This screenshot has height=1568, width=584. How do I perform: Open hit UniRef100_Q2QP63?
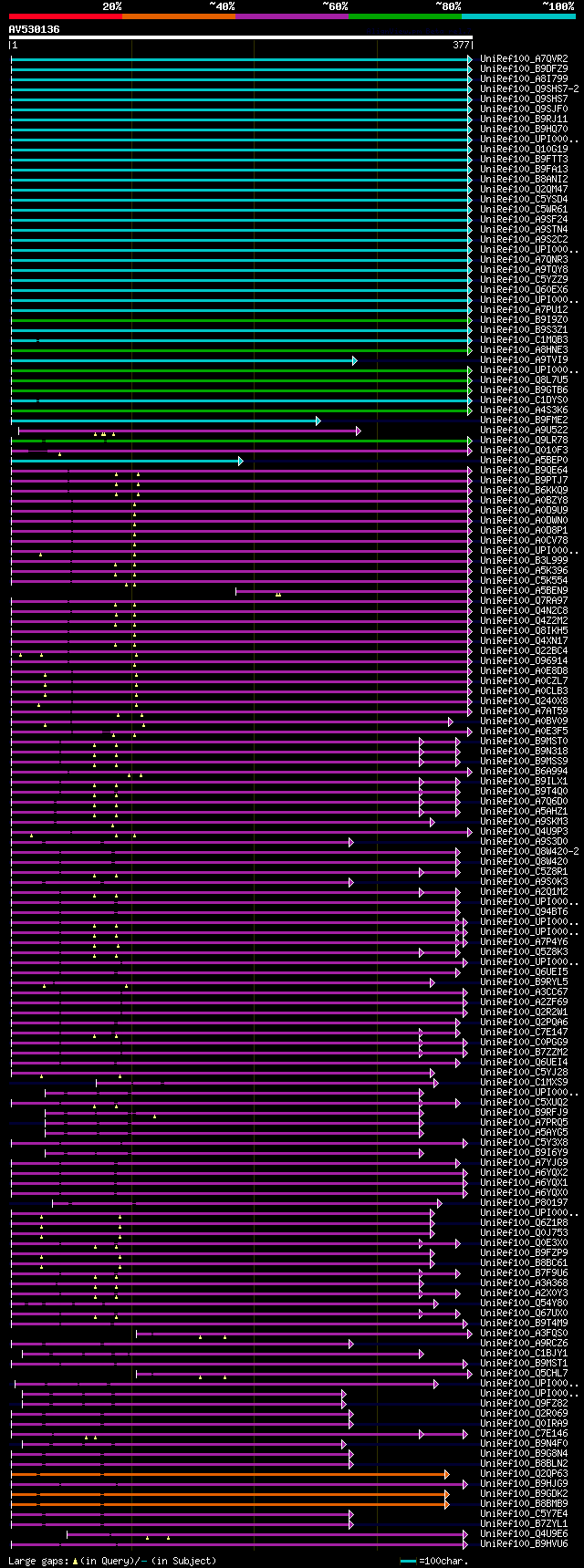click(524, 1473)
